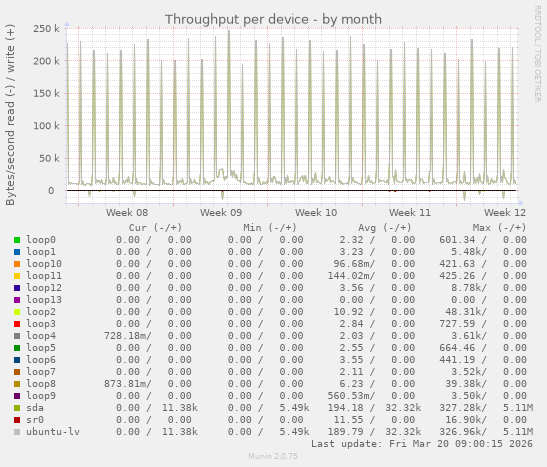Select the loop0 legend label
The width and height of the screenshot is (547, 467).
pyautogui.click(x=41, y=240)
